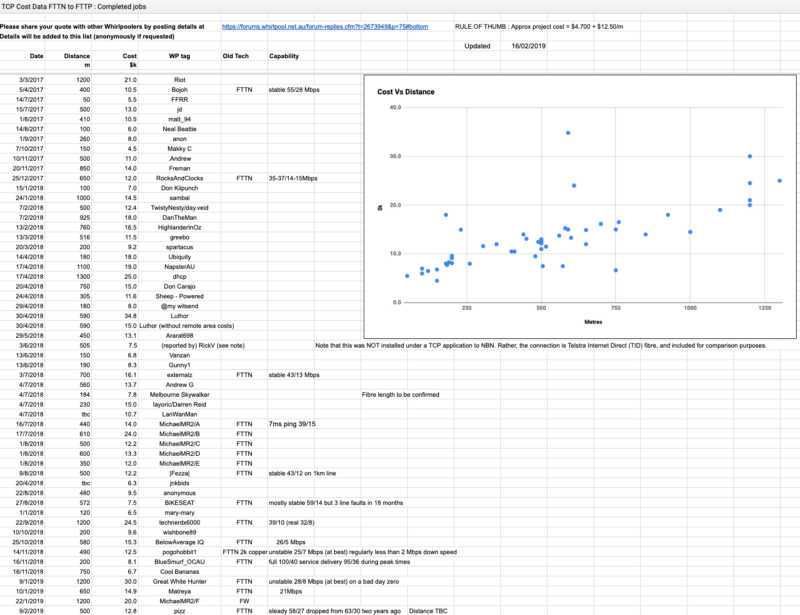
Task: Select the cell containing tag Riot
Action: pos(180,80)
